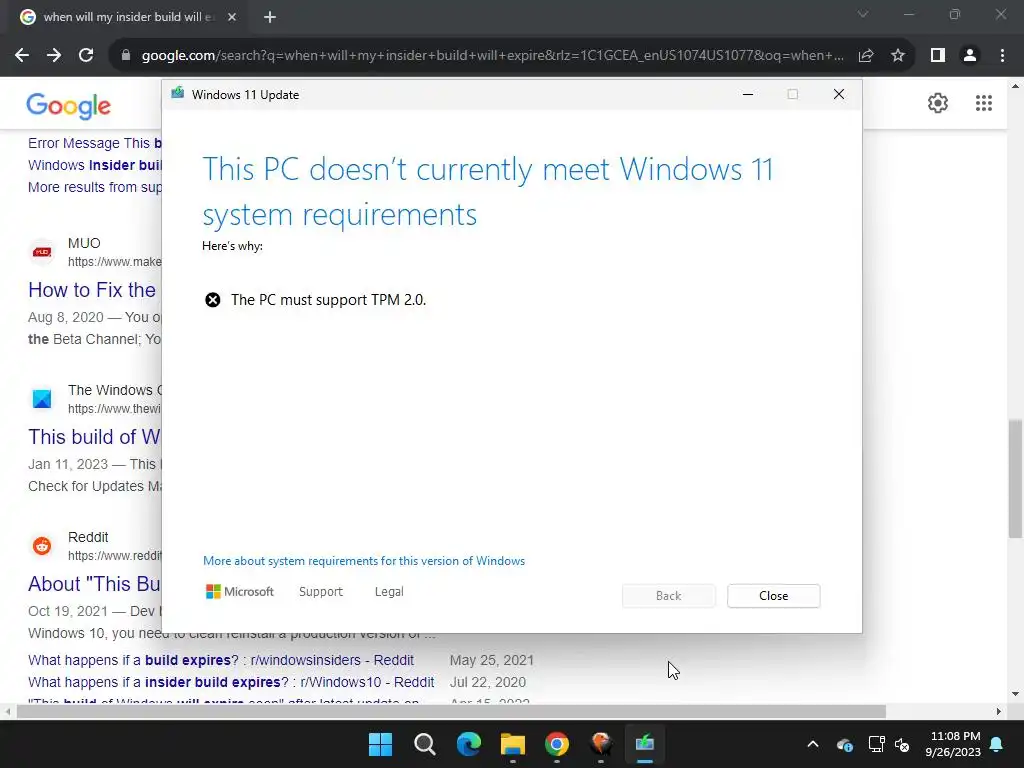Image resolution: width=1024 pixels, height=768 pixels.
Task: Open OneDrive cloud tray icon
Action: click(844, 744)
